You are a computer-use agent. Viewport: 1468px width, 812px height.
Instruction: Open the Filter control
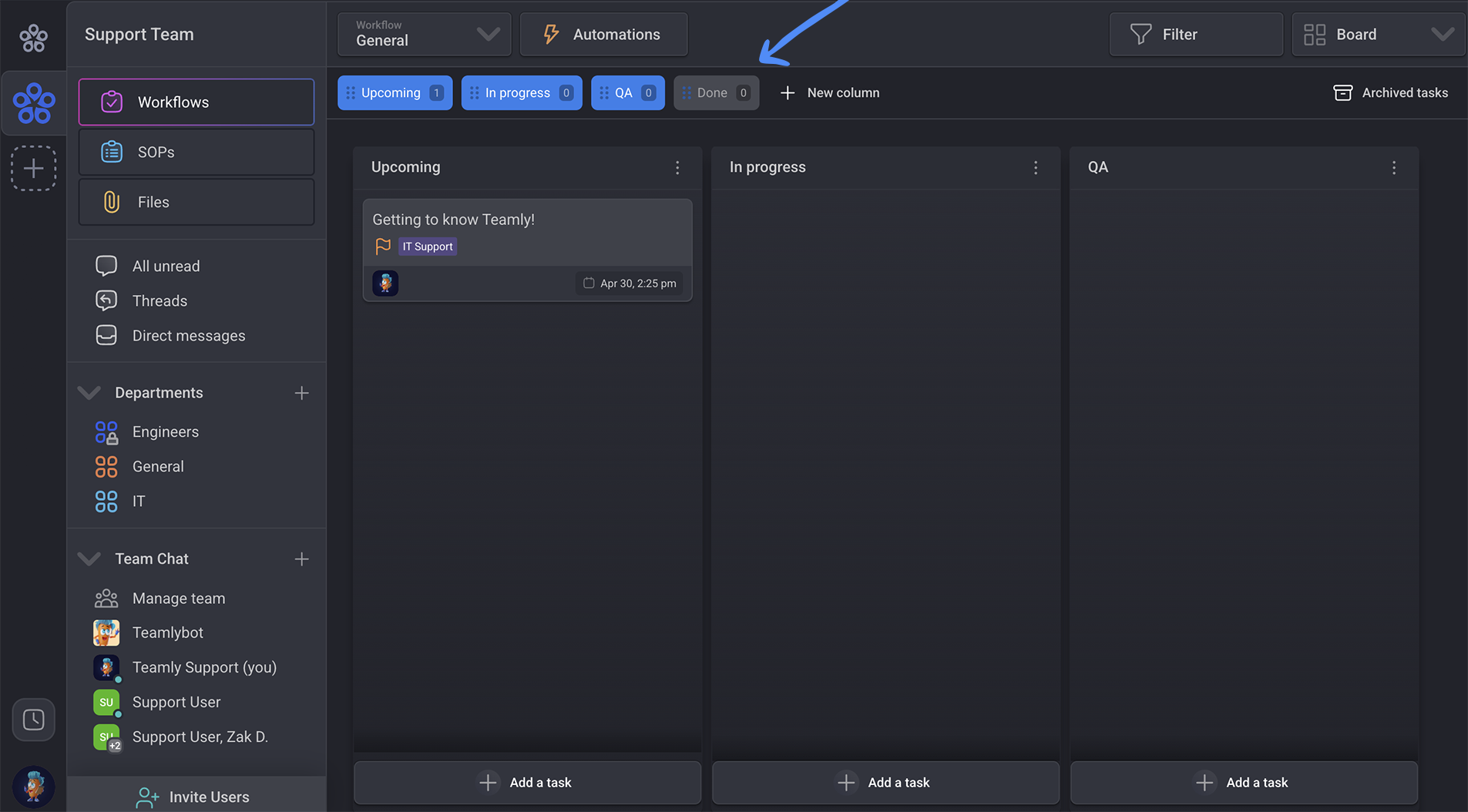1196,34
